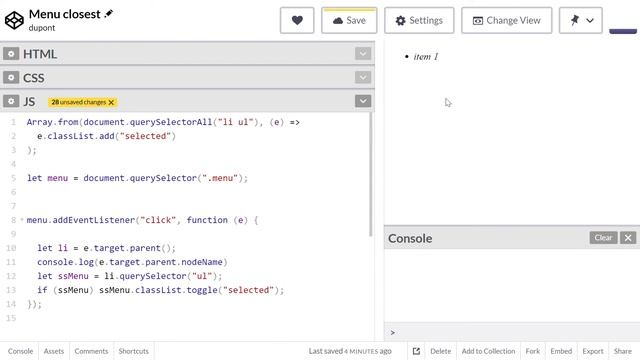This screenshot has width=640, height=360.
Task: Close the Console panel
Action: click(x=628, y=238)
